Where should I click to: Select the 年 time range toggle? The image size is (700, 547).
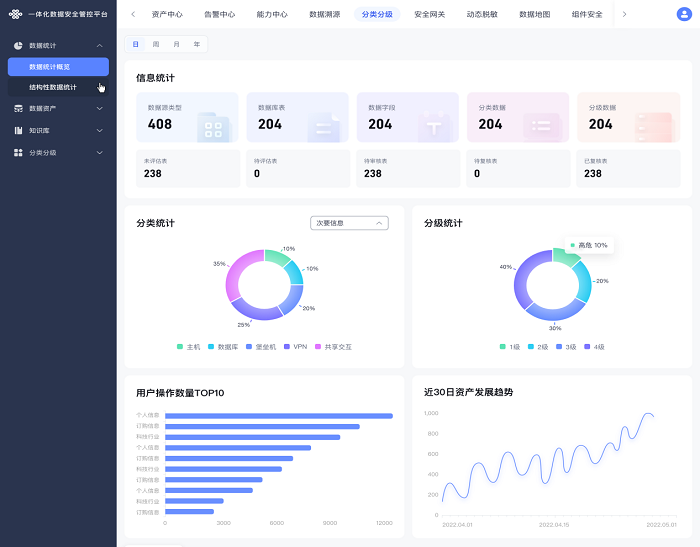tap(197, 44)
